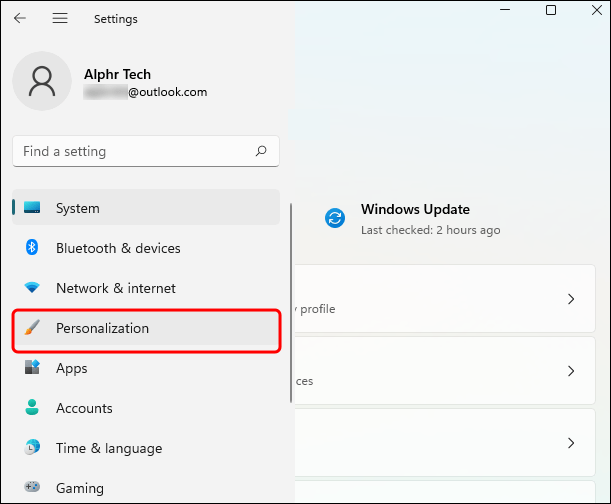Viewport: 611px width, 504px height.
Task: Open the hamburger navigation menu
Action: click(x=60, y=18)
